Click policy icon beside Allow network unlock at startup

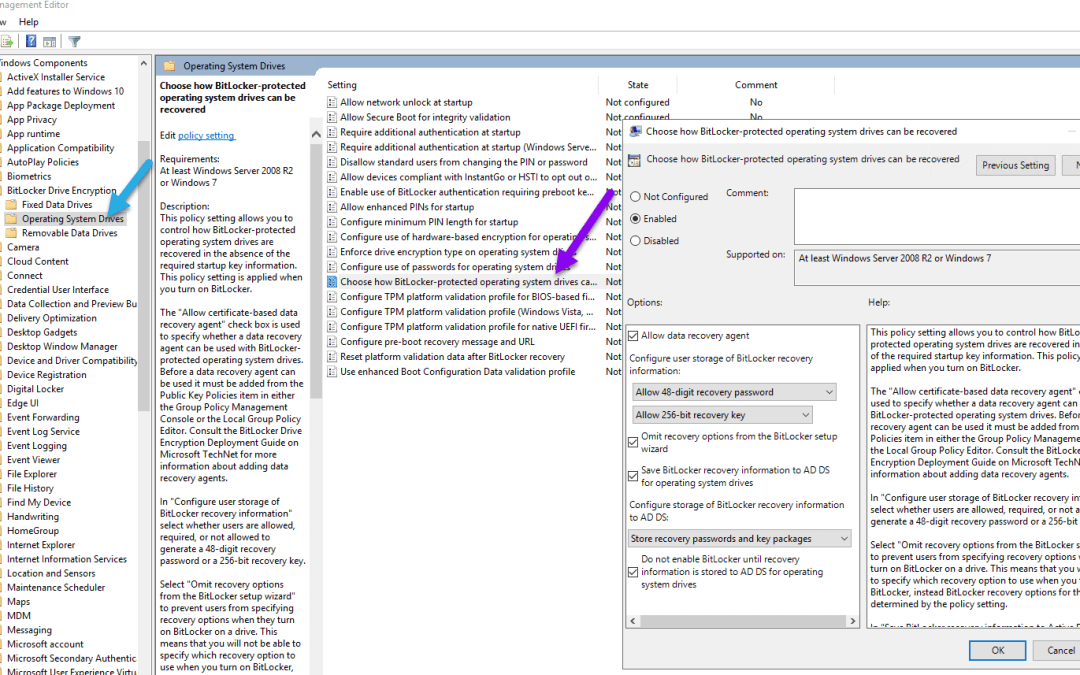332,102
